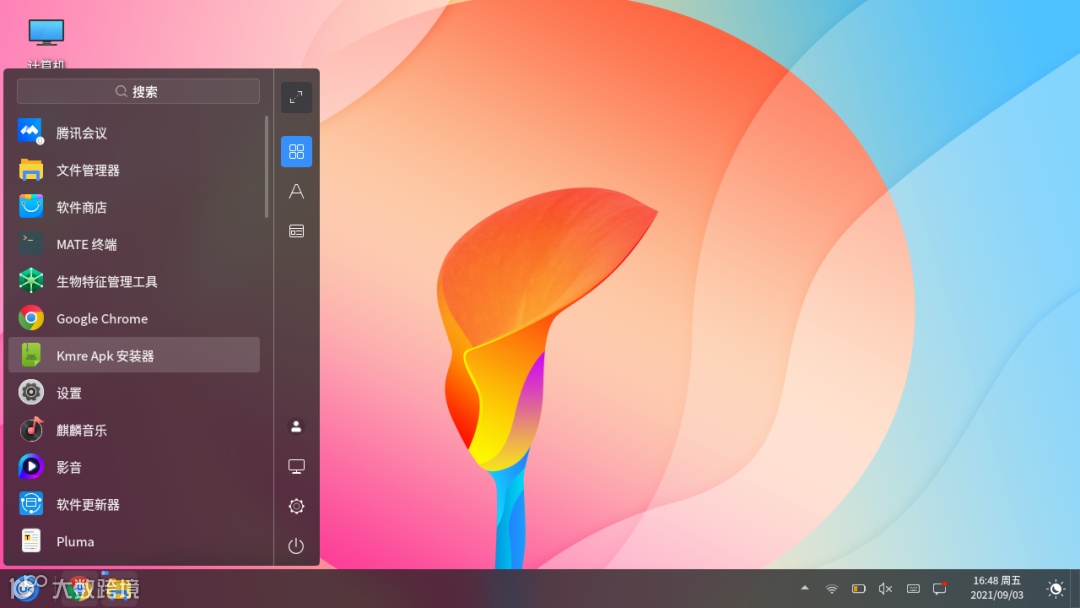Open computer icon in menu sidebar

296,467
